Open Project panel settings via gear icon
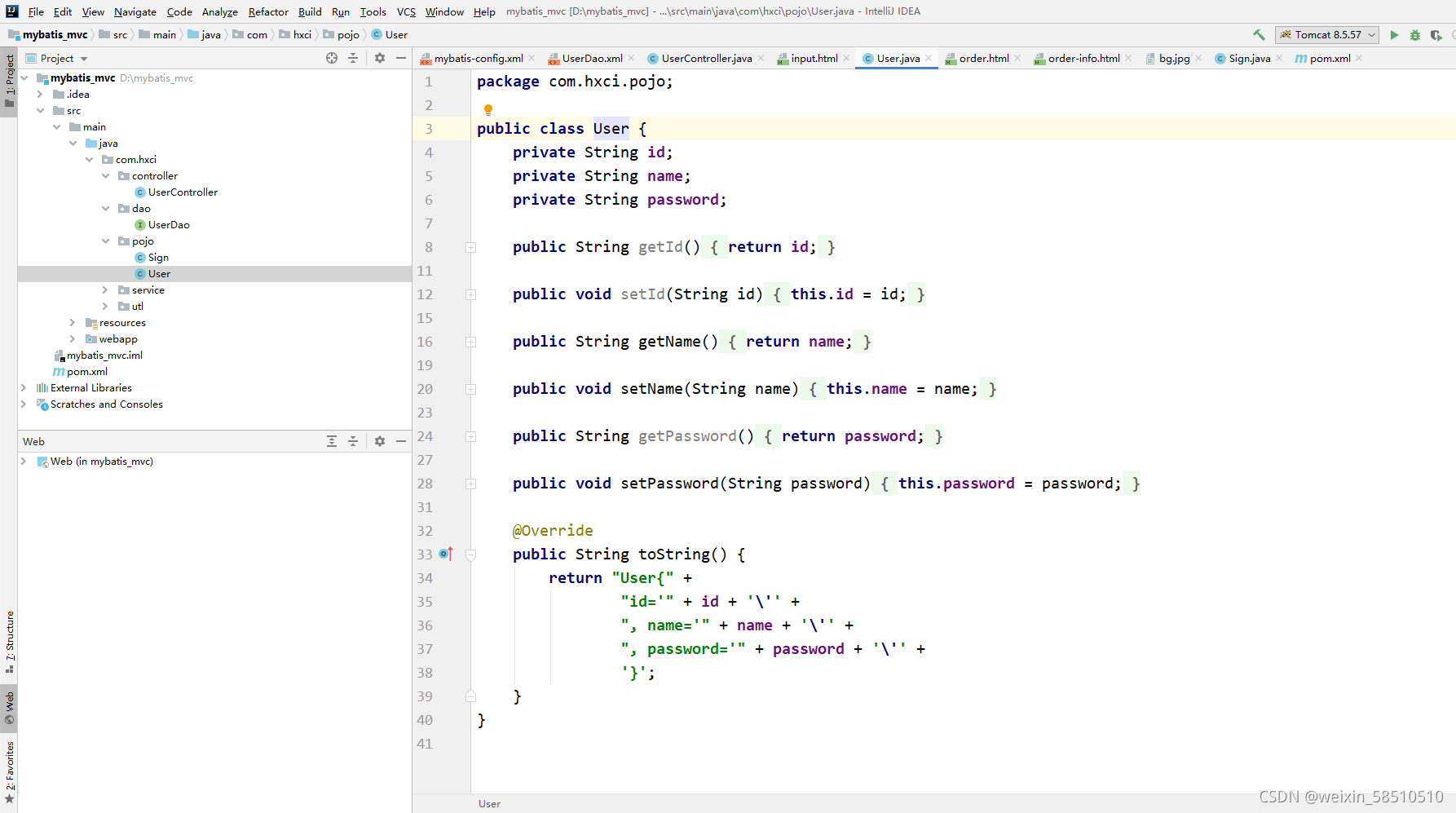This screenshot has width=1456, height=813. click(380, 57)
